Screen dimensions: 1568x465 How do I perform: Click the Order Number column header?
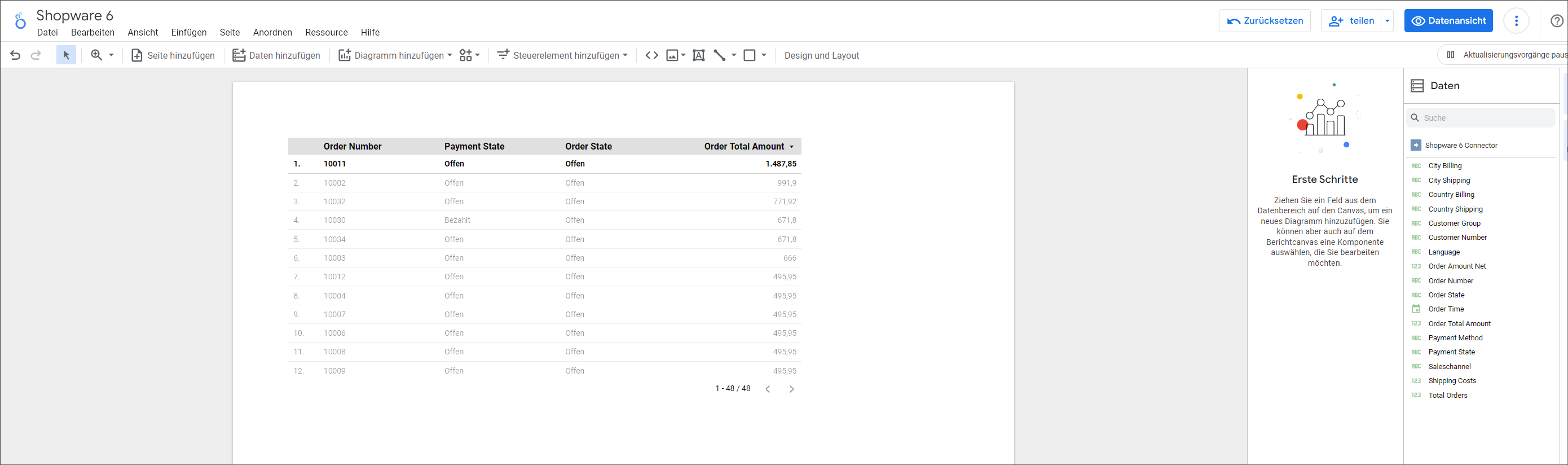click(x=353, y=146)
